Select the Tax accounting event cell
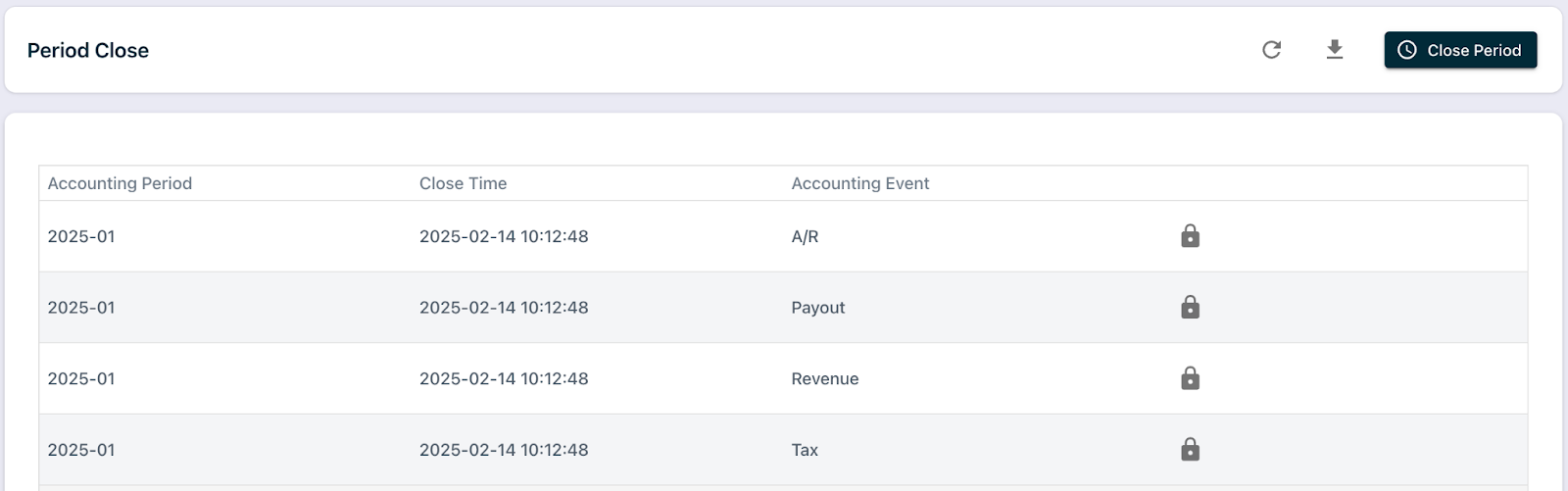1568x491 pixels. [x=805, y=450]
